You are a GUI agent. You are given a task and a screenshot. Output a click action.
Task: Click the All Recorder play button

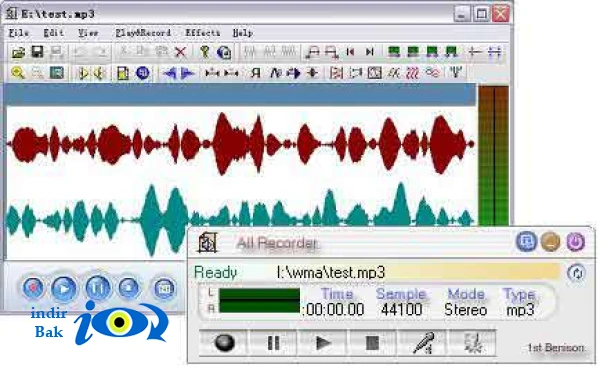coord(323,342)
